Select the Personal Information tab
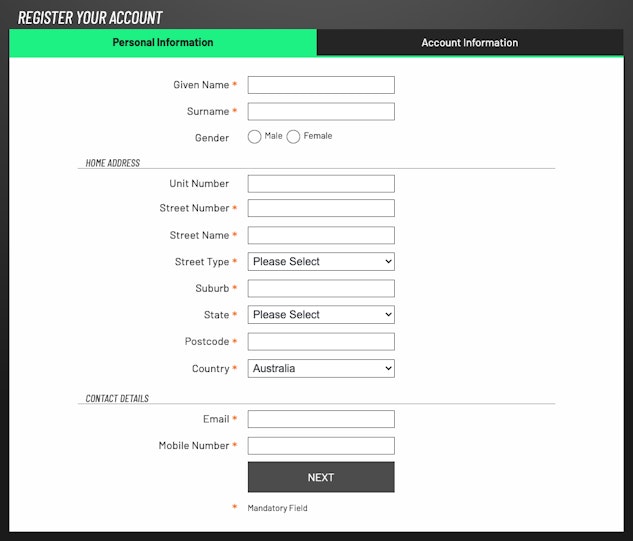 pos(163,43)
